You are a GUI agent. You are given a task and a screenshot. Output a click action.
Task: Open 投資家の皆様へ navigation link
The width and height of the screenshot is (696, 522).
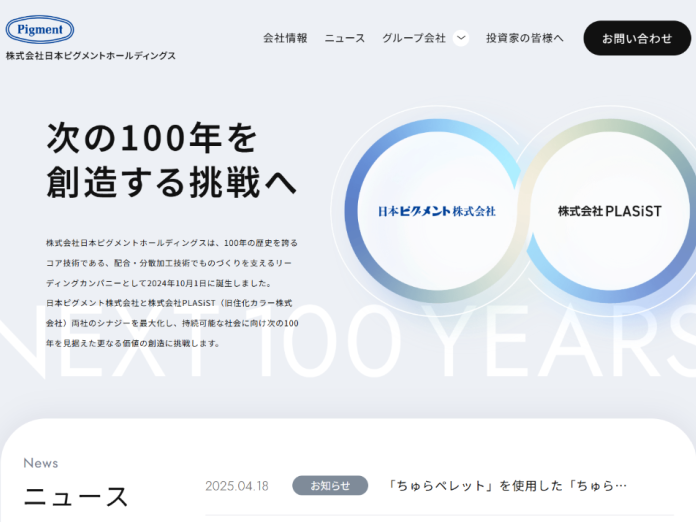coord(525,38)
